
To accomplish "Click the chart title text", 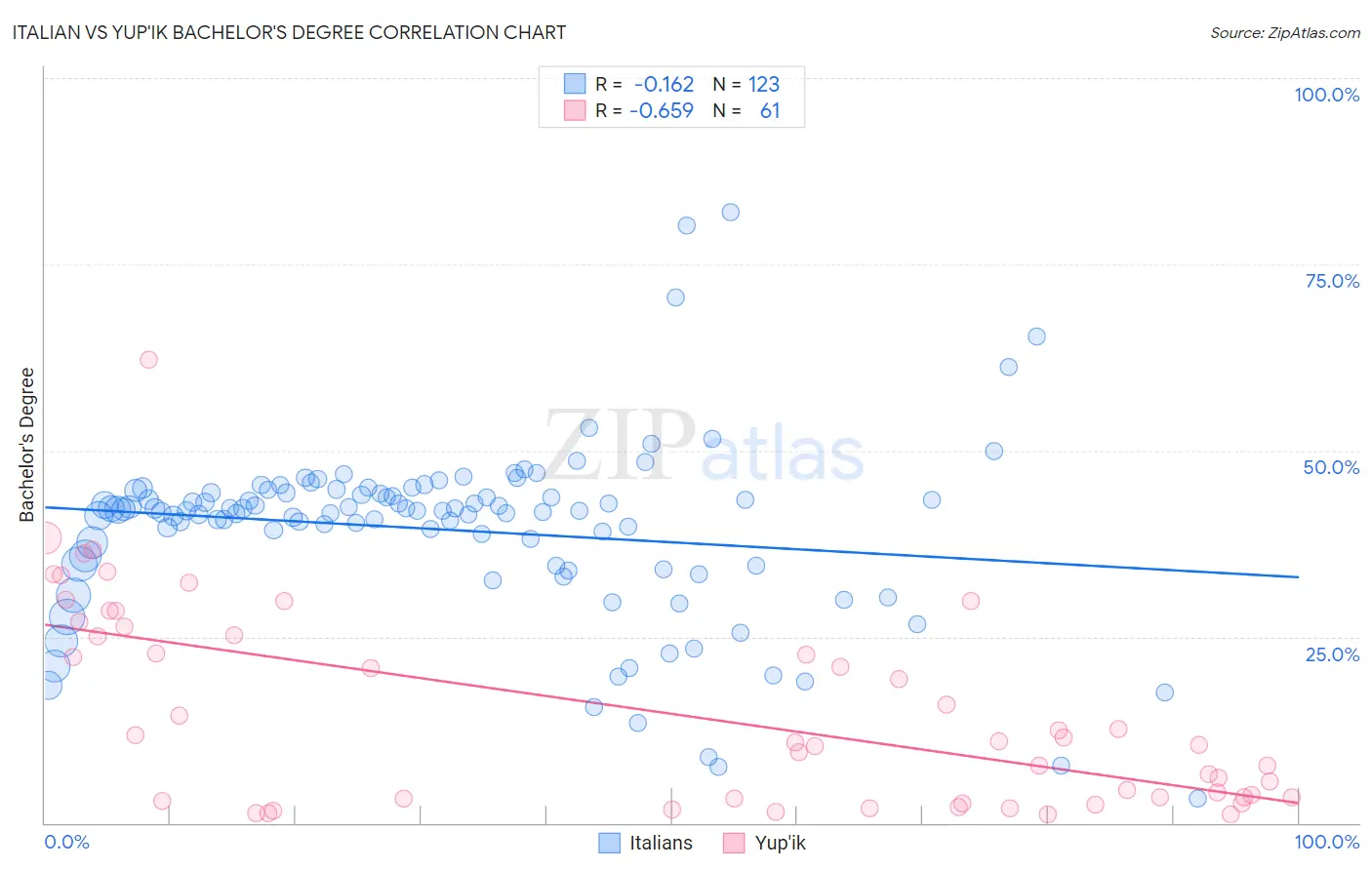I will point(289,32).
